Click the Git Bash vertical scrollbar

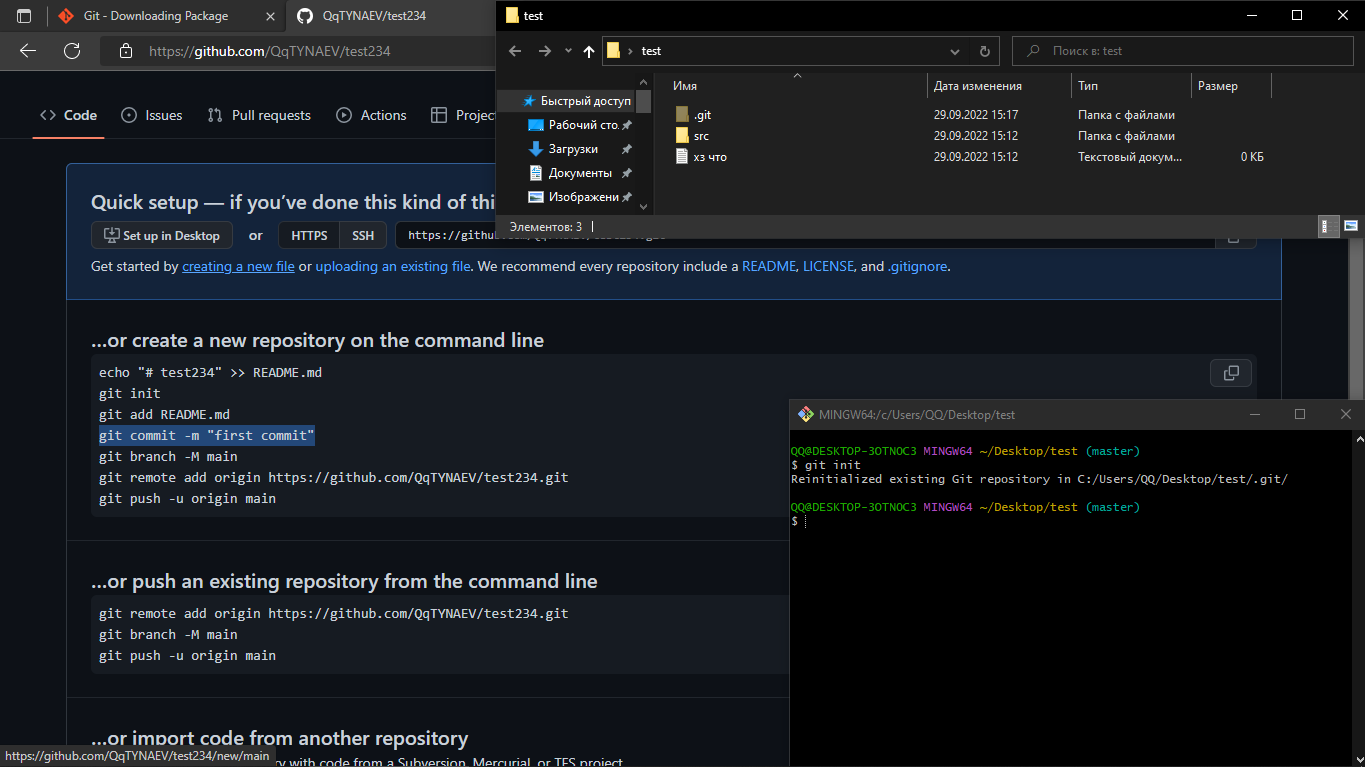tap(1357, 598)
